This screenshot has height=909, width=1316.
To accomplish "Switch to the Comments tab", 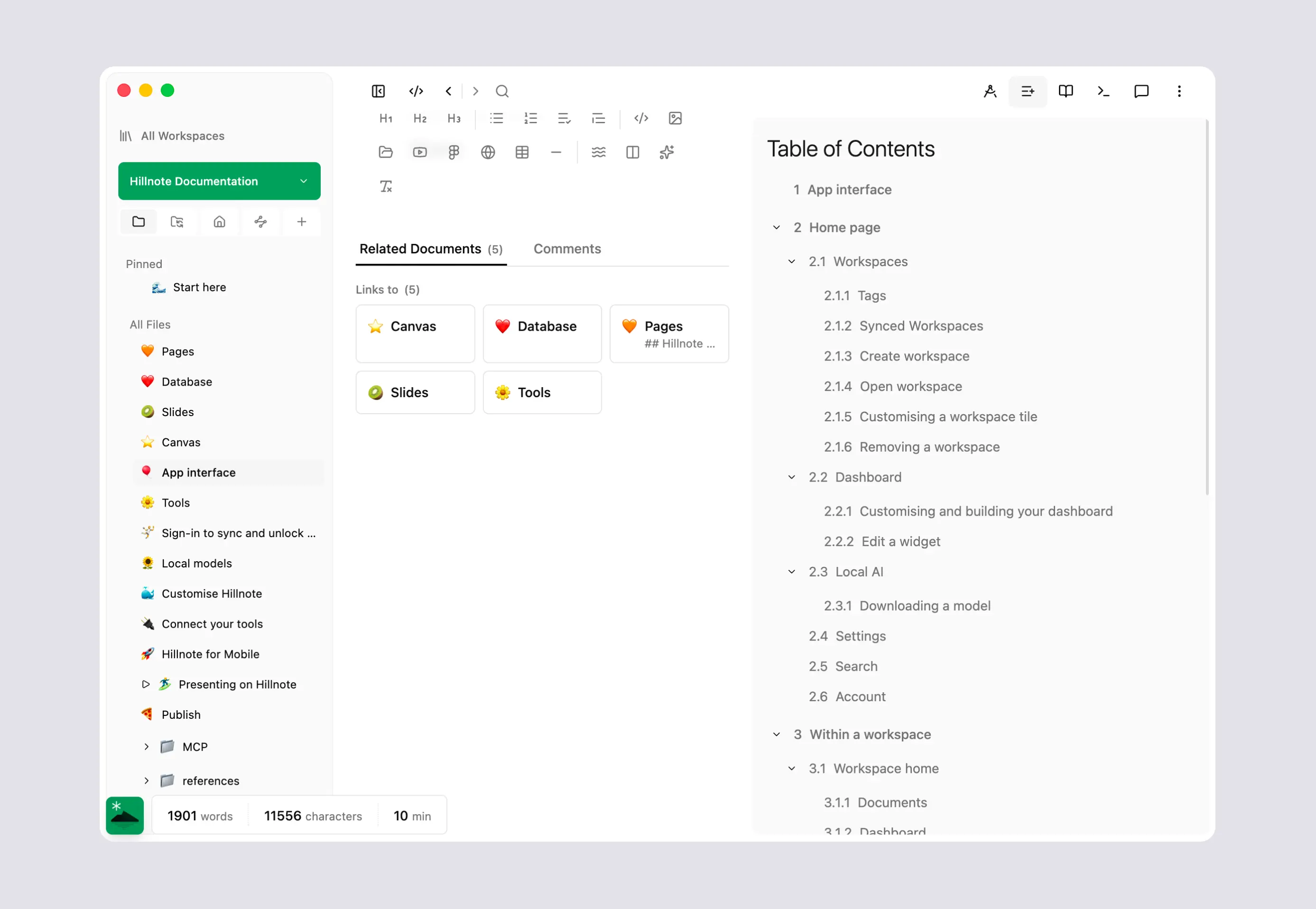I will point(567,249).
